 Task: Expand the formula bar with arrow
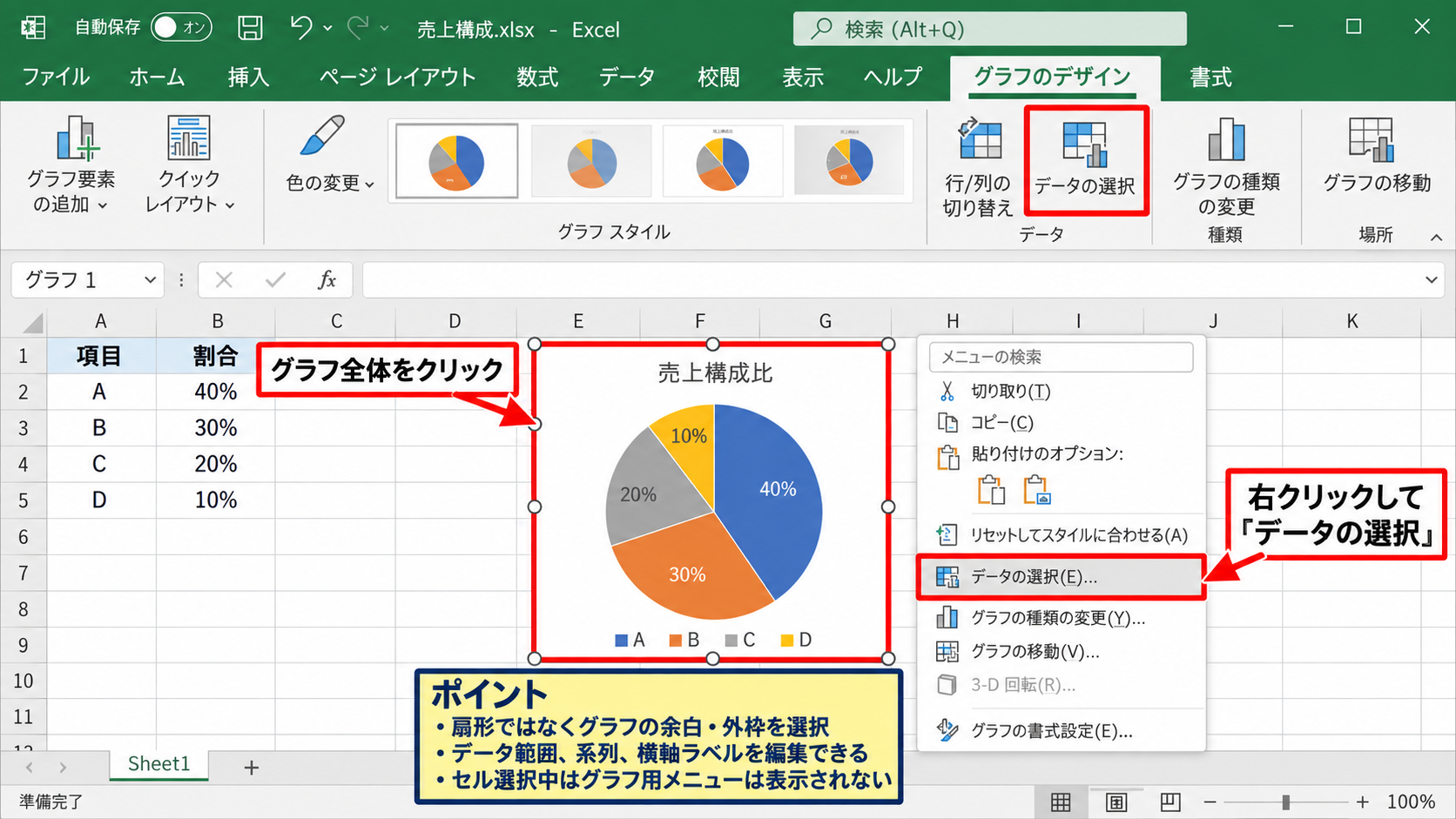click(x=1431, y=280)
